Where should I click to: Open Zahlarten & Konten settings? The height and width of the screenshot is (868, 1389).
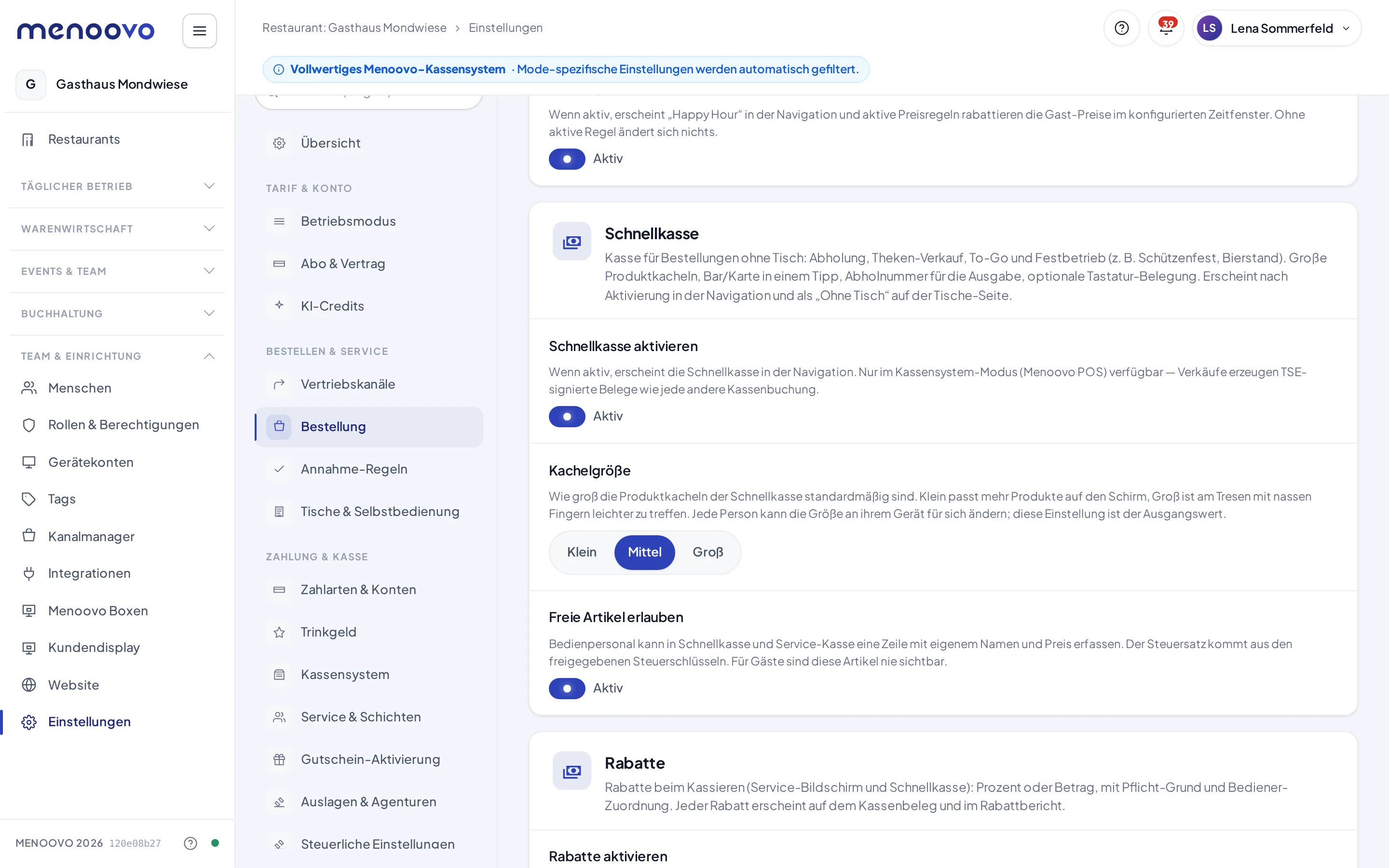click(369, 590)
